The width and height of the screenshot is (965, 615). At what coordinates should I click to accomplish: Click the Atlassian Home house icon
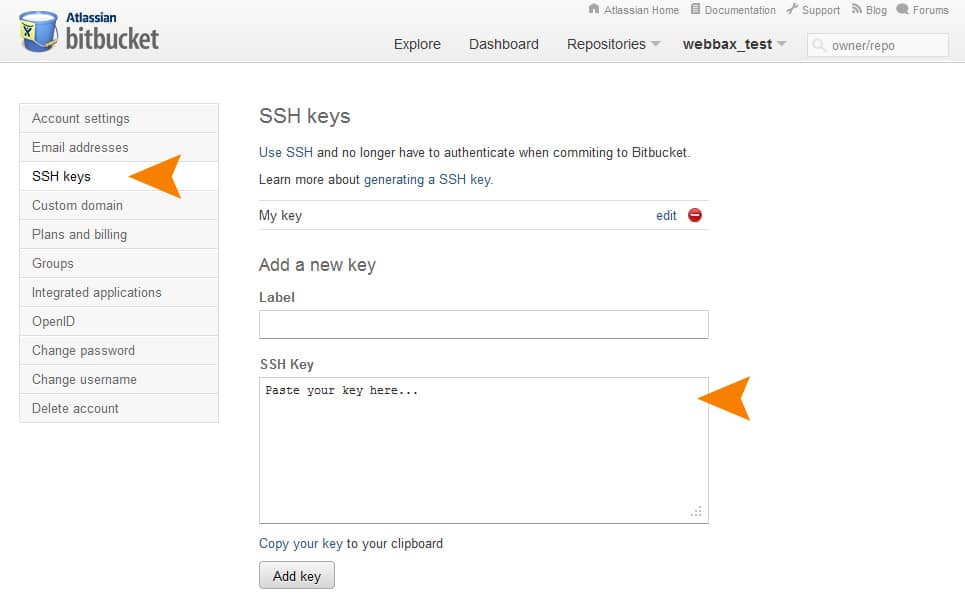coord(594,9)
